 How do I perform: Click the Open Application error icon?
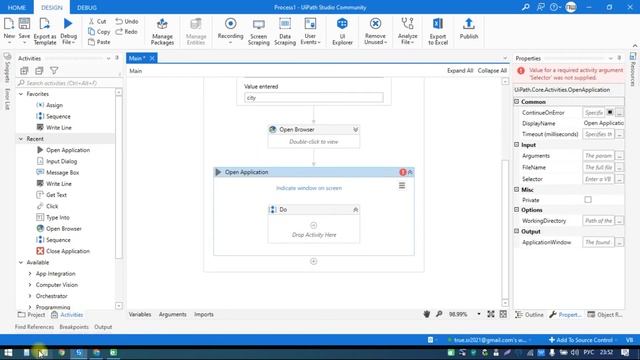pyautogui.click(x=403, y=172)
